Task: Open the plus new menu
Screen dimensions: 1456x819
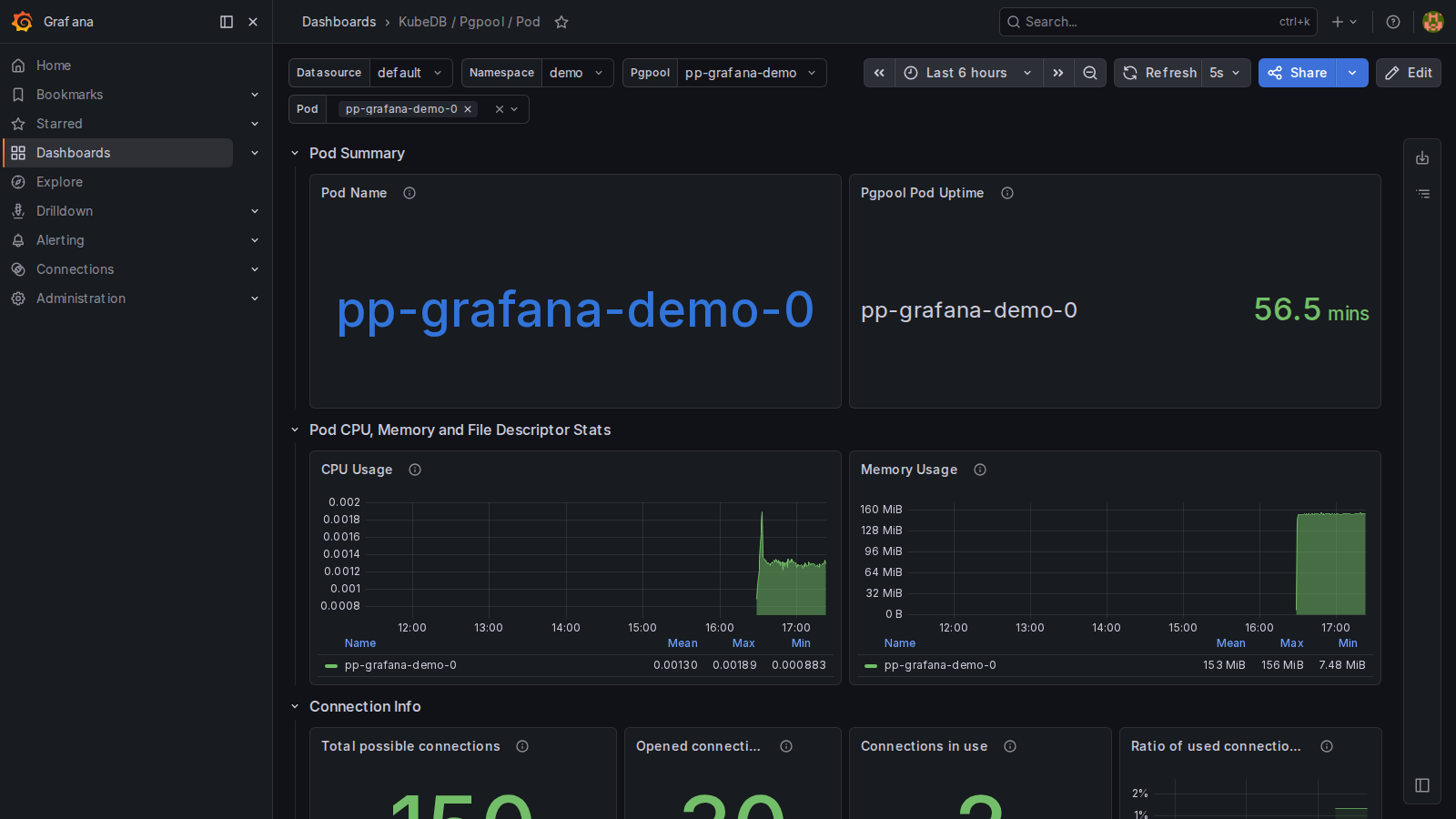Action: (1344, 22)
